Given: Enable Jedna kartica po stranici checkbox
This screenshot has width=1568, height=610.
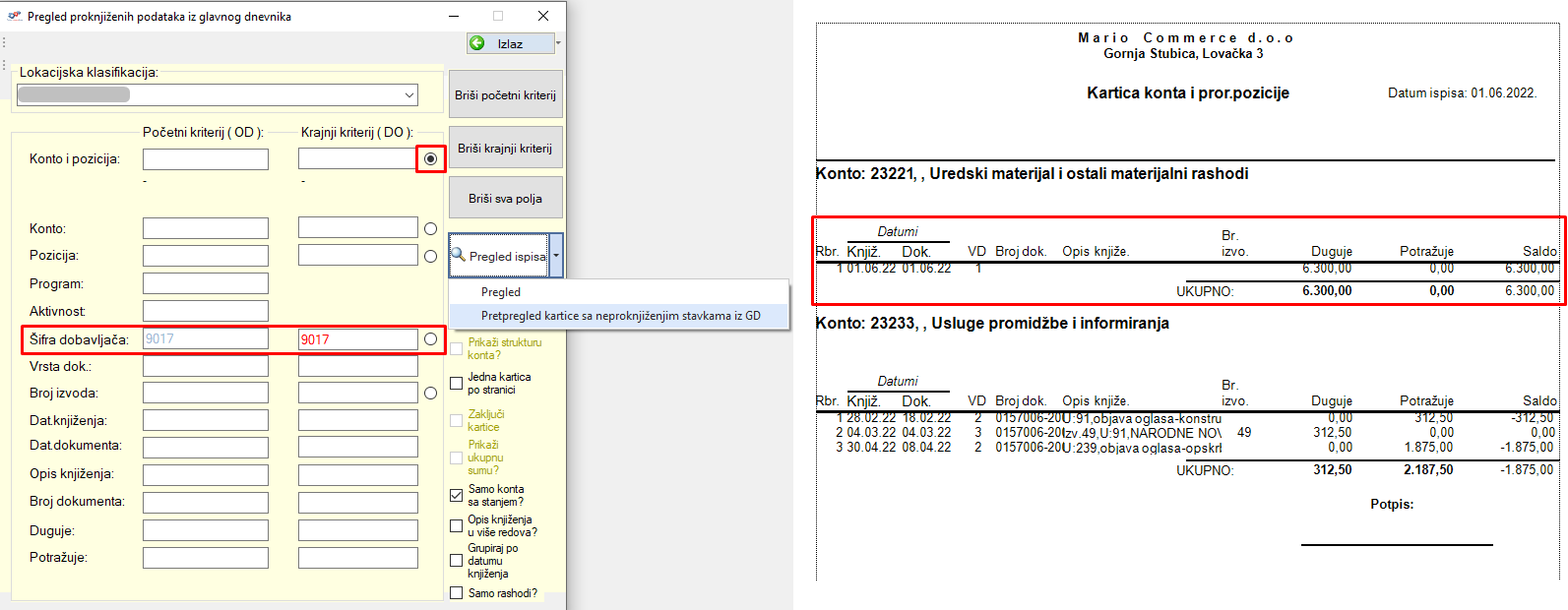Looking at the screenshot, I should click(456, 384).
